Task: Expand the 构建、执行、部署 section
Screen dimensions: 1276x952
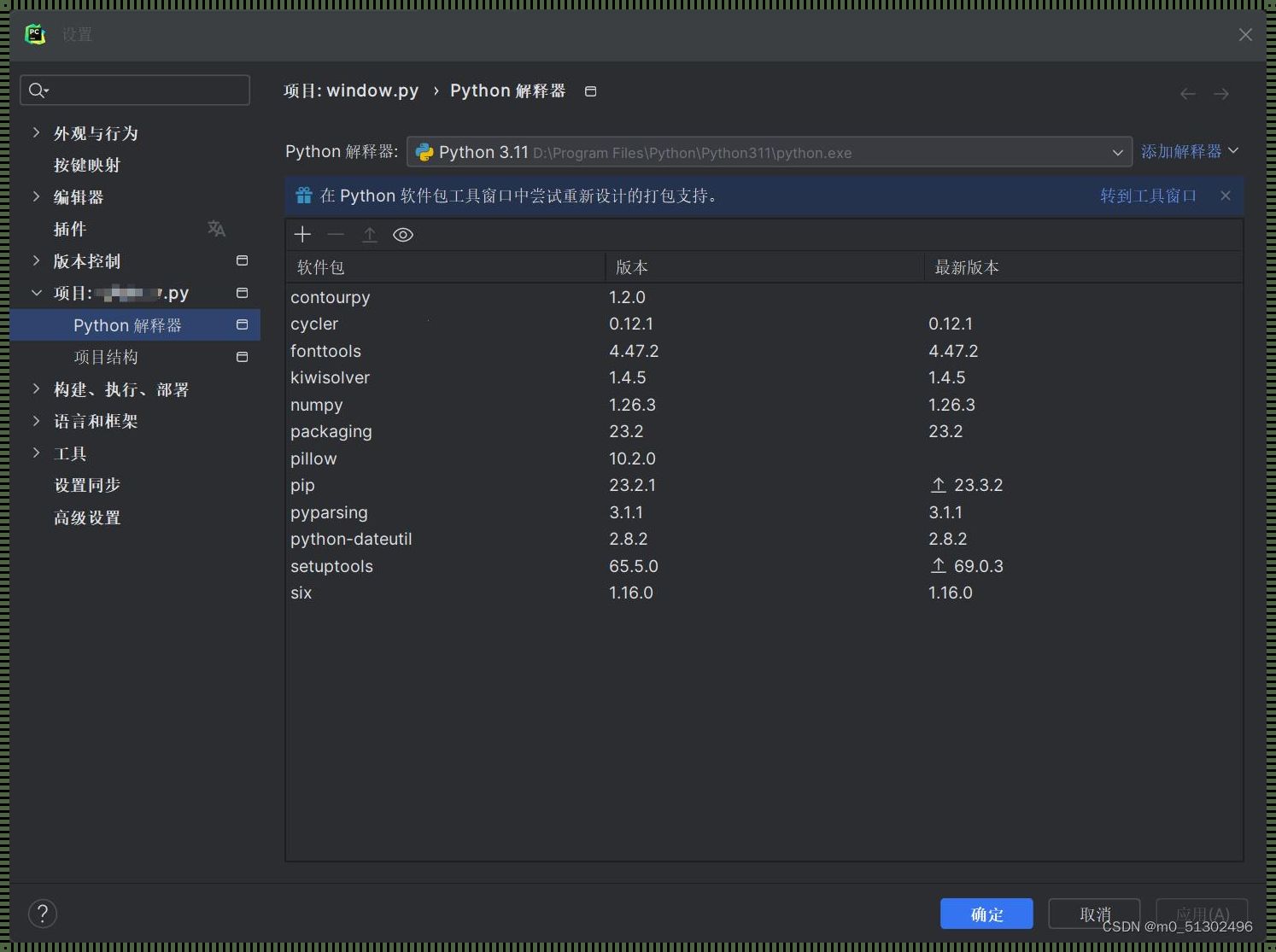Action: tap(36, 388)
